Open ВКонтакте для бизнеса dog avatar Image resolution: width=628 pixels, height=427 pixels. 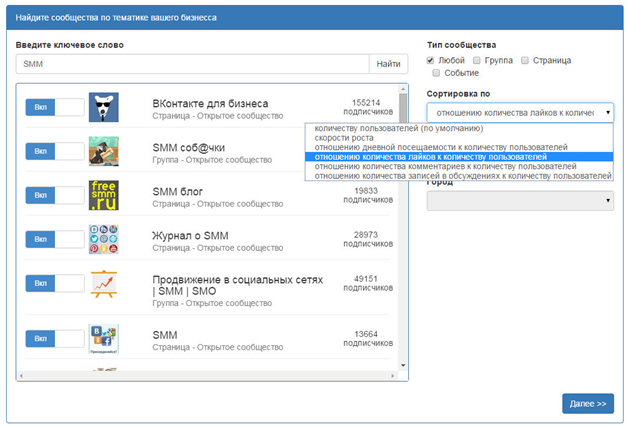[x=104, y=107]
